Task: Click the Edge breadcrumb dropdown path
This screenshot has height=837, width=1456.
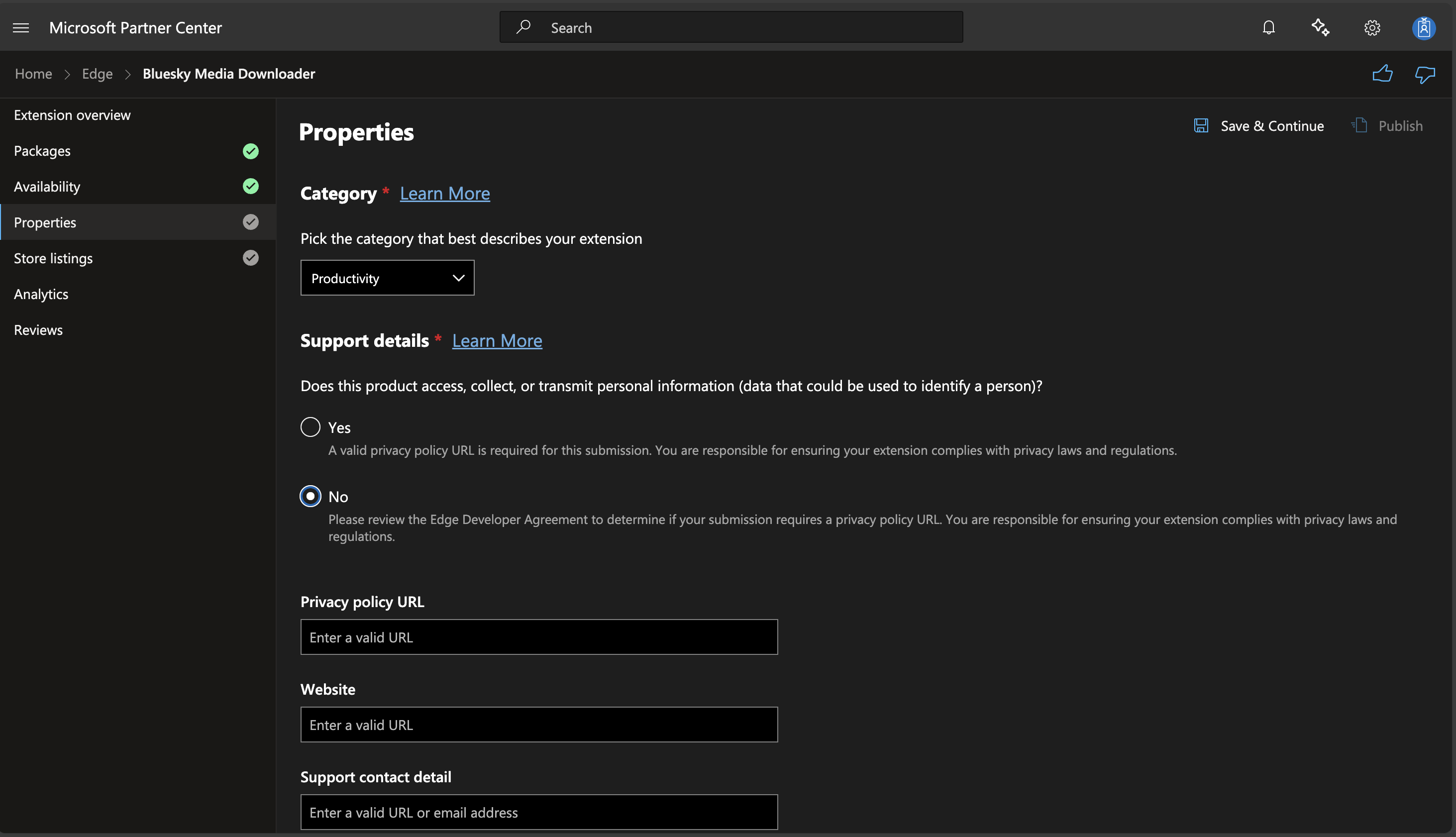Action: click(97, 74)
